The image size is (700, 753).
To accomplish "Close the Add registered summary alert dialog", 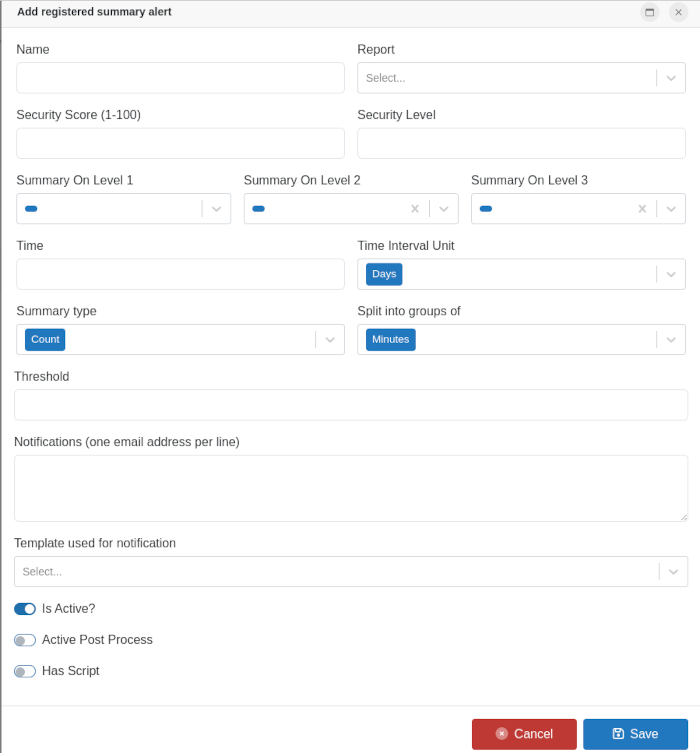I will (678, 12).
